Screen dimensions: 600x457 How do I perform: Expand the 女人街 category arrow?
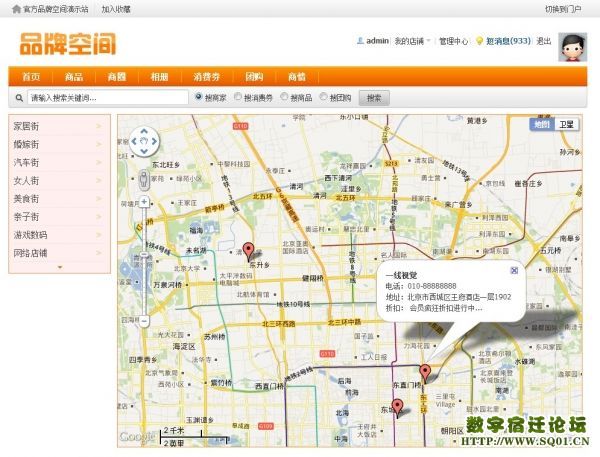pos(99,180)
